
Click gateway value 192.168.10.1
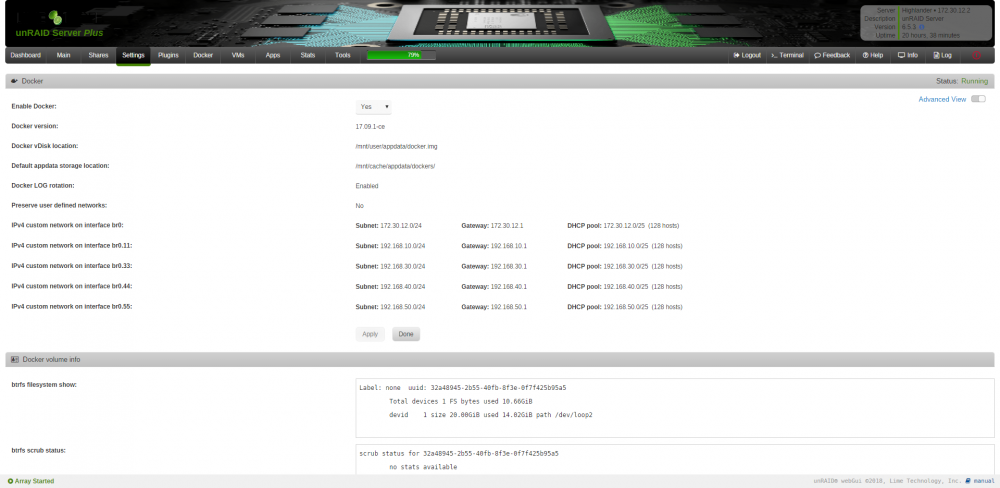508,246
